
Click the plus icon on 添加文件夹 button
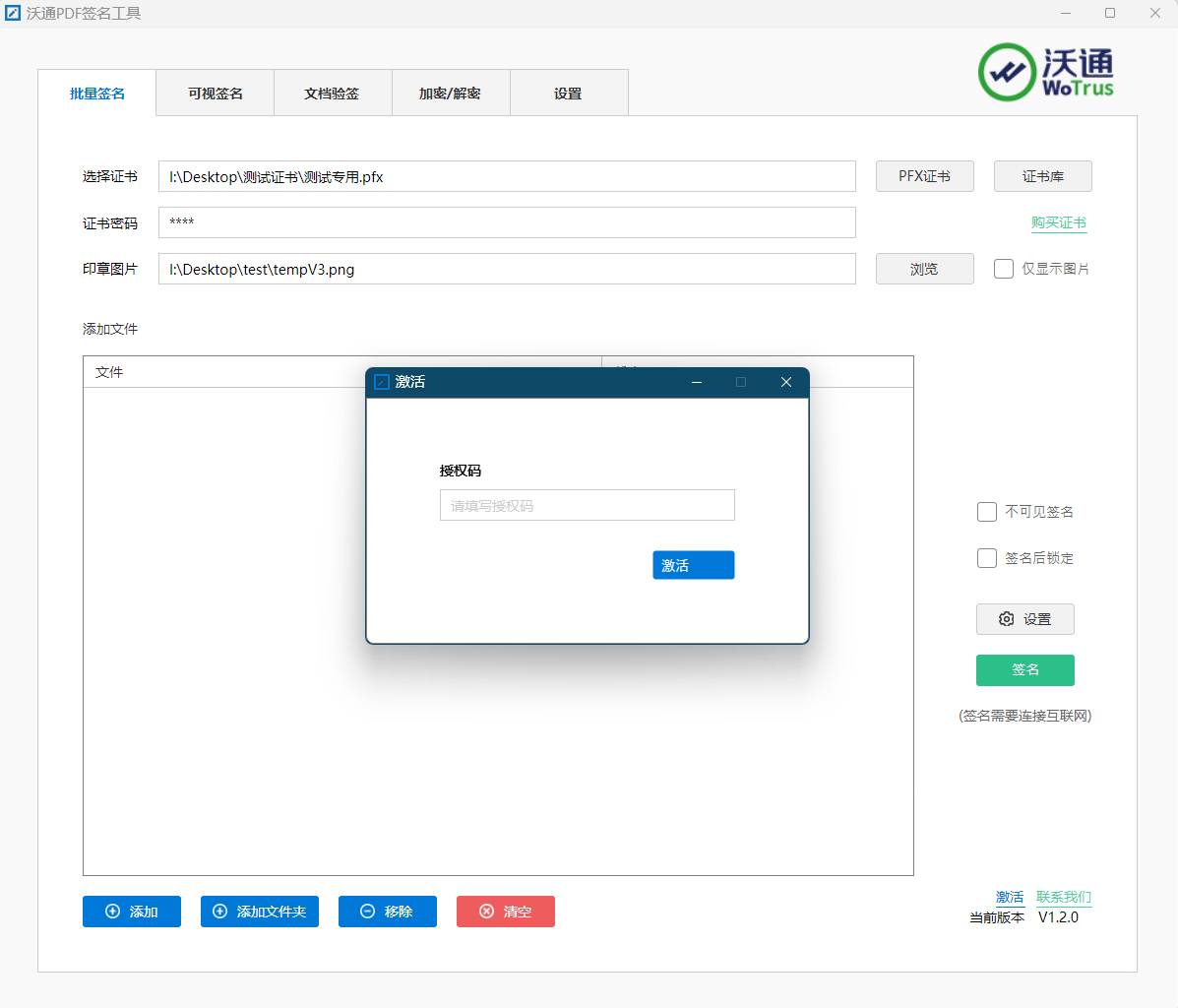click(219, 912)
